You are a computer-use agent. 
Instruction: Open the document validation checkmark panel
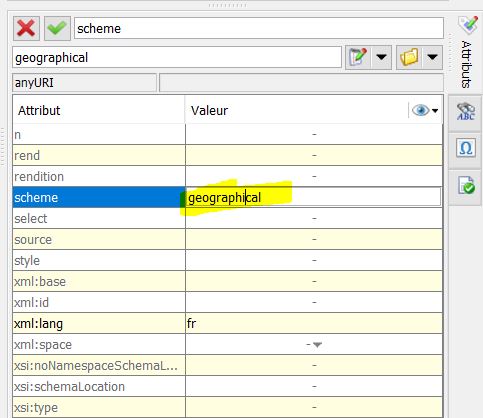[x=466, y=185]
